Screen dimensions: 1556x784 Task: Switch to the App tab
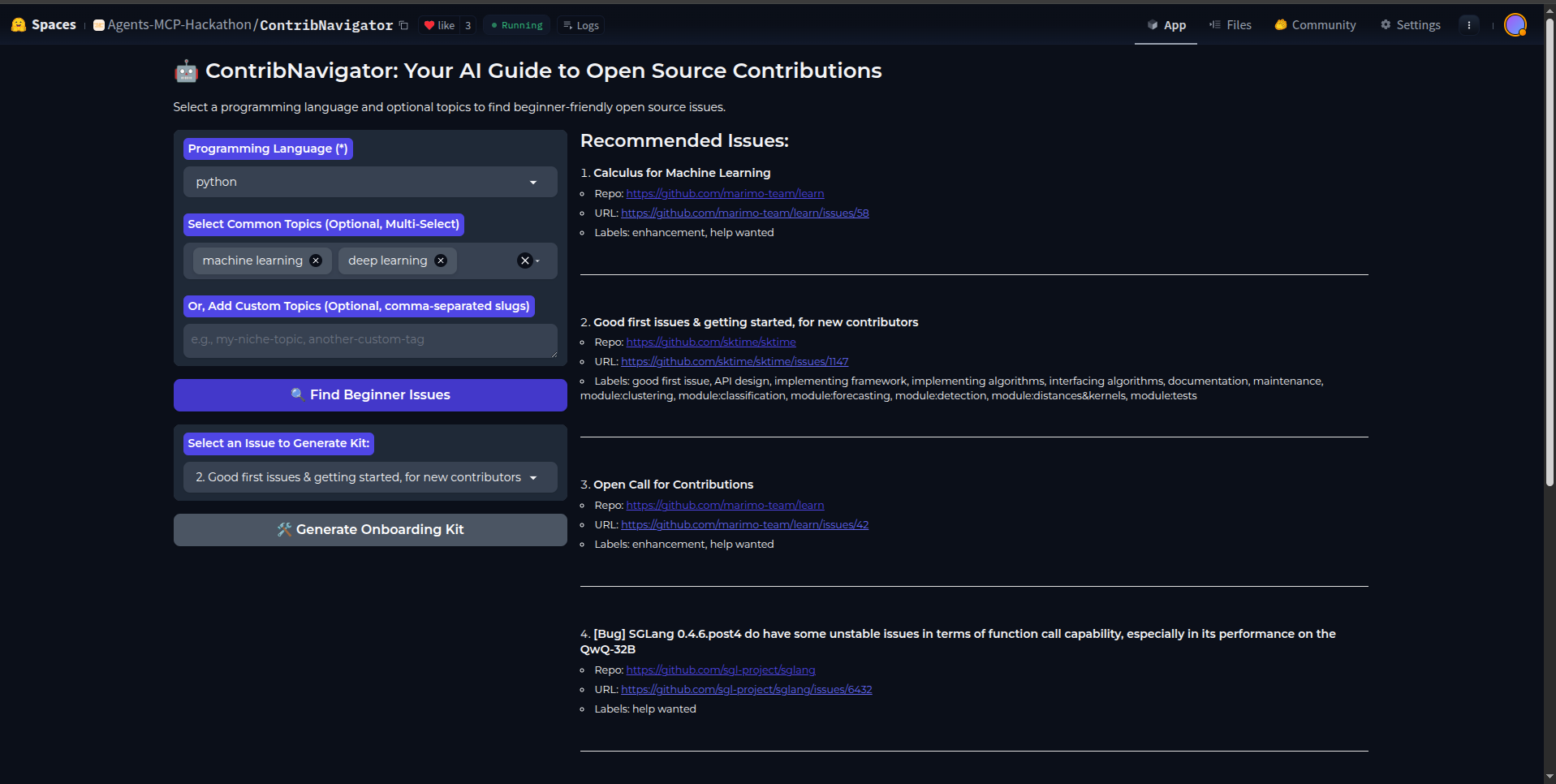(1166, 25)
